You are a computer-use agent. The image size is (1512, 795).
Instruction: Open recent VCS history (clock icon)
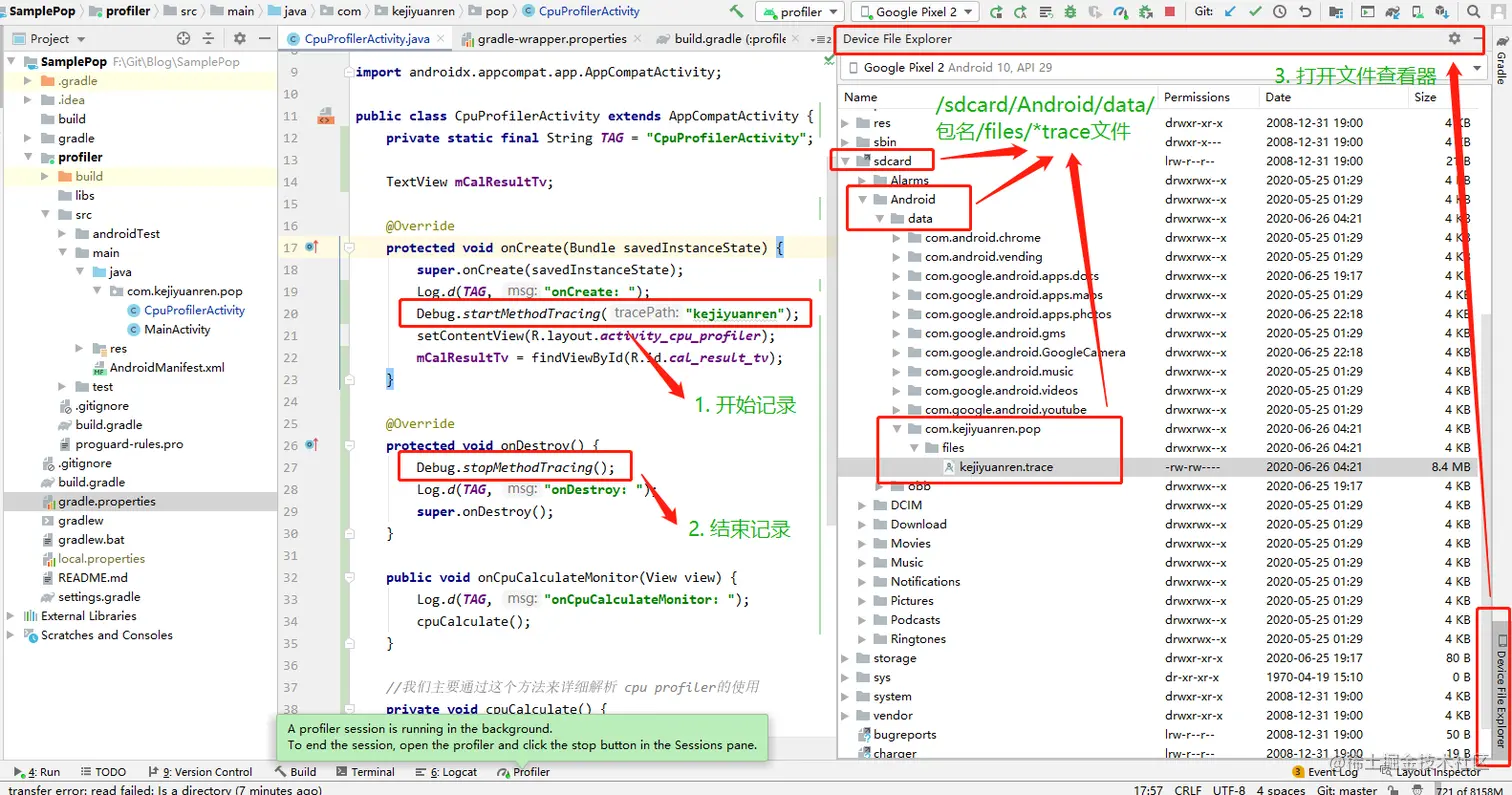[1279, 11]
